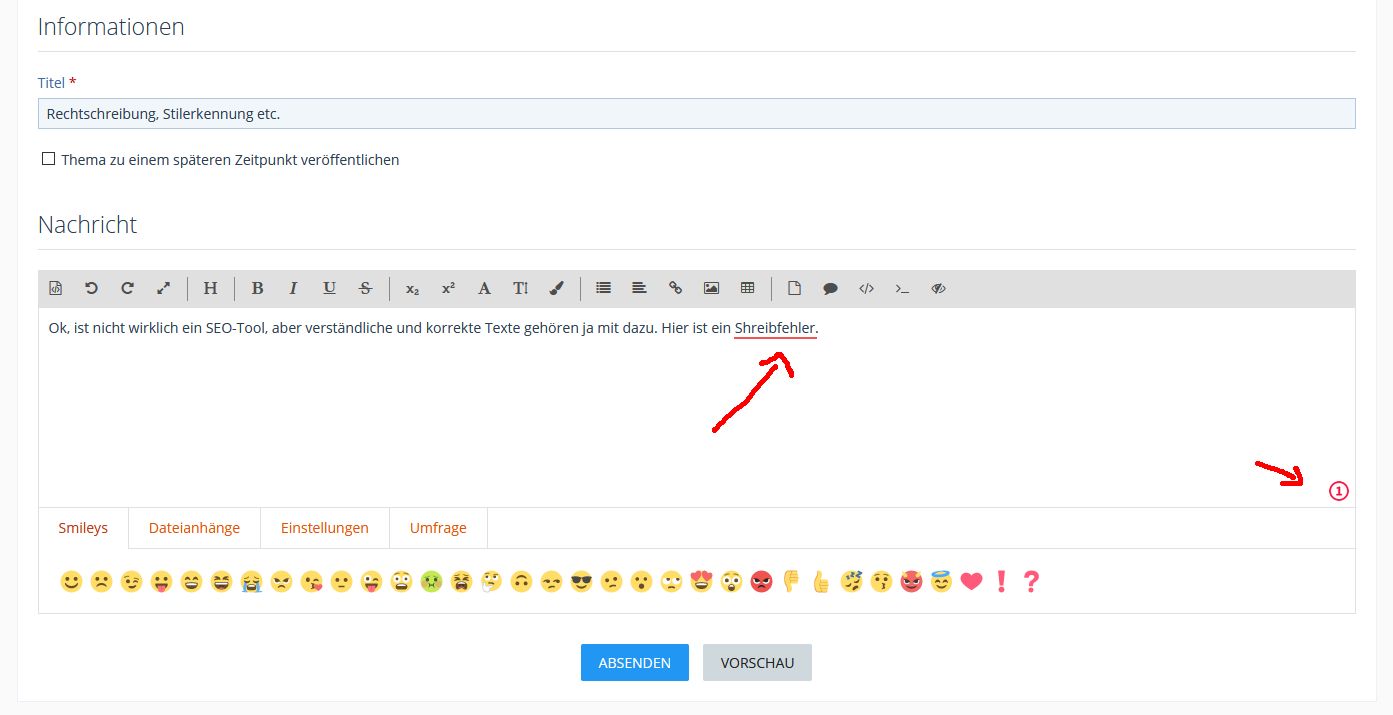Click the Vorschau button

tap(757, 662)
